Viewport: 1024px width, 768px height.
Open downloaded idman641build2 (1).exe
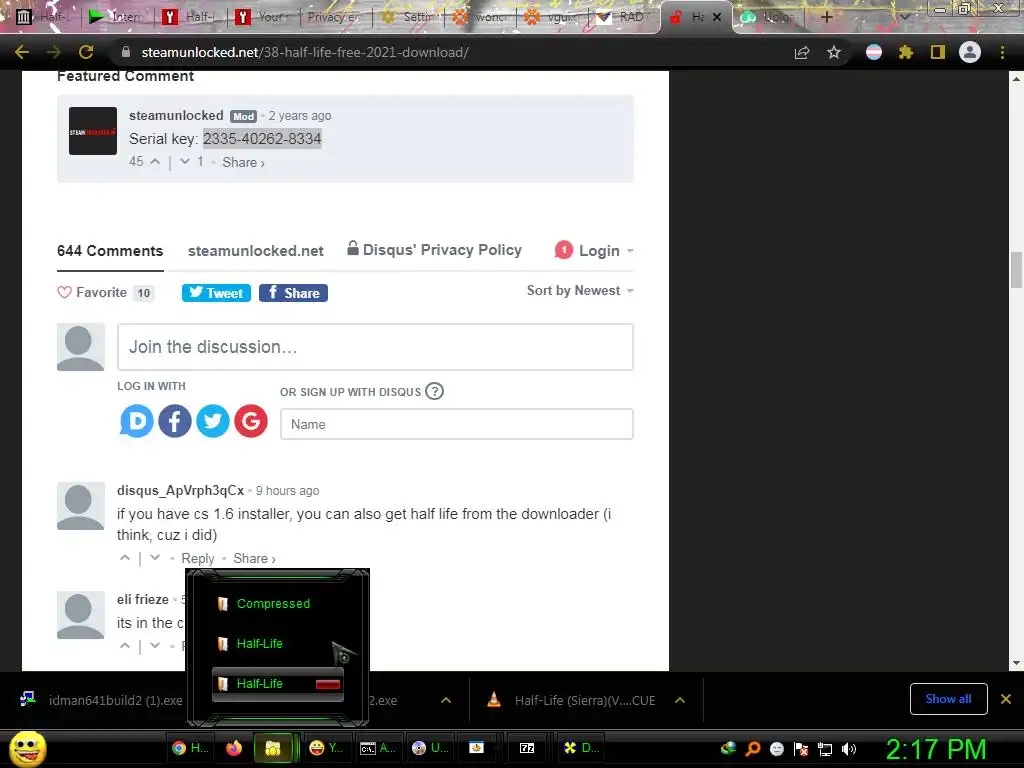(x=101, y=700)
